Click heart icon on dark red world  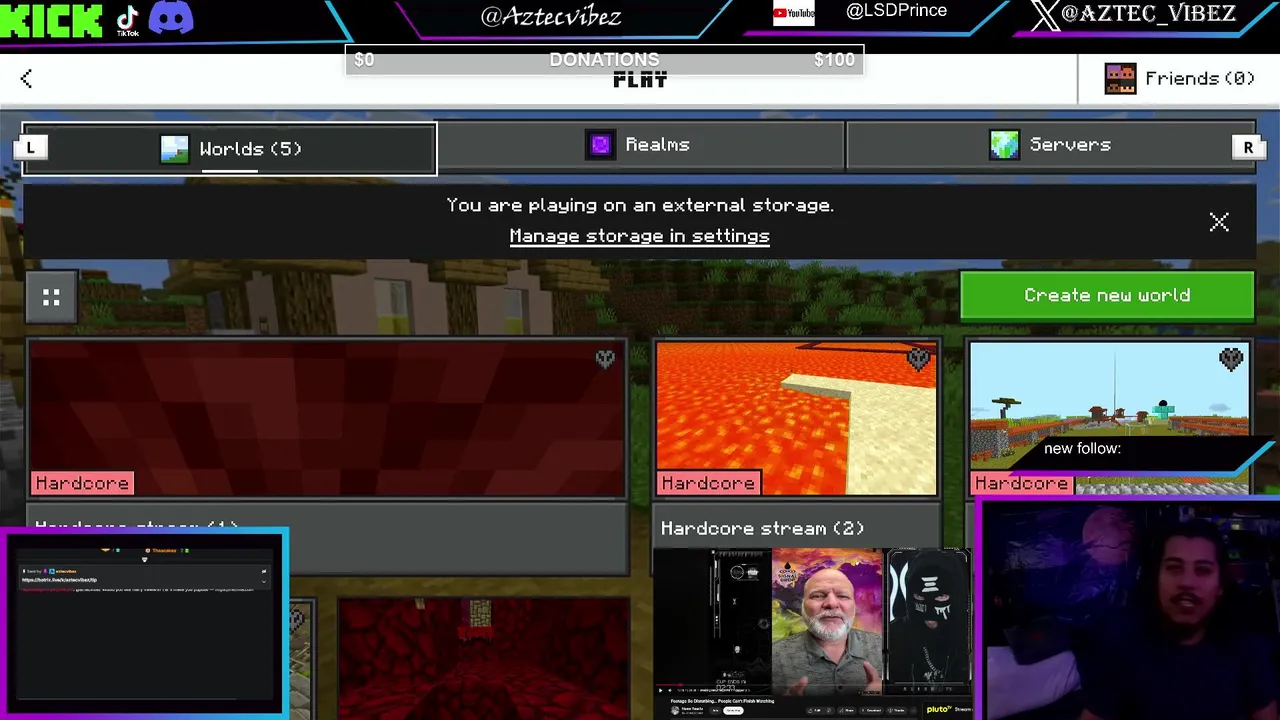pos(605,359)
